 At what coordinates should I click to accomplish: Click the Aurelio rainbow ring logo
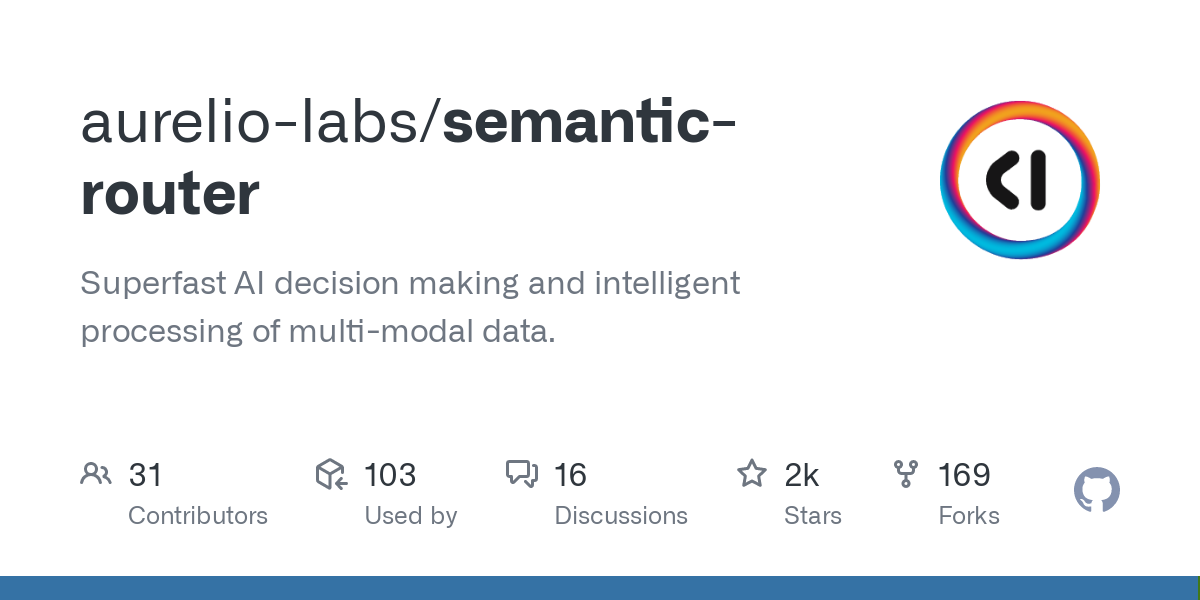[1019, 180]
